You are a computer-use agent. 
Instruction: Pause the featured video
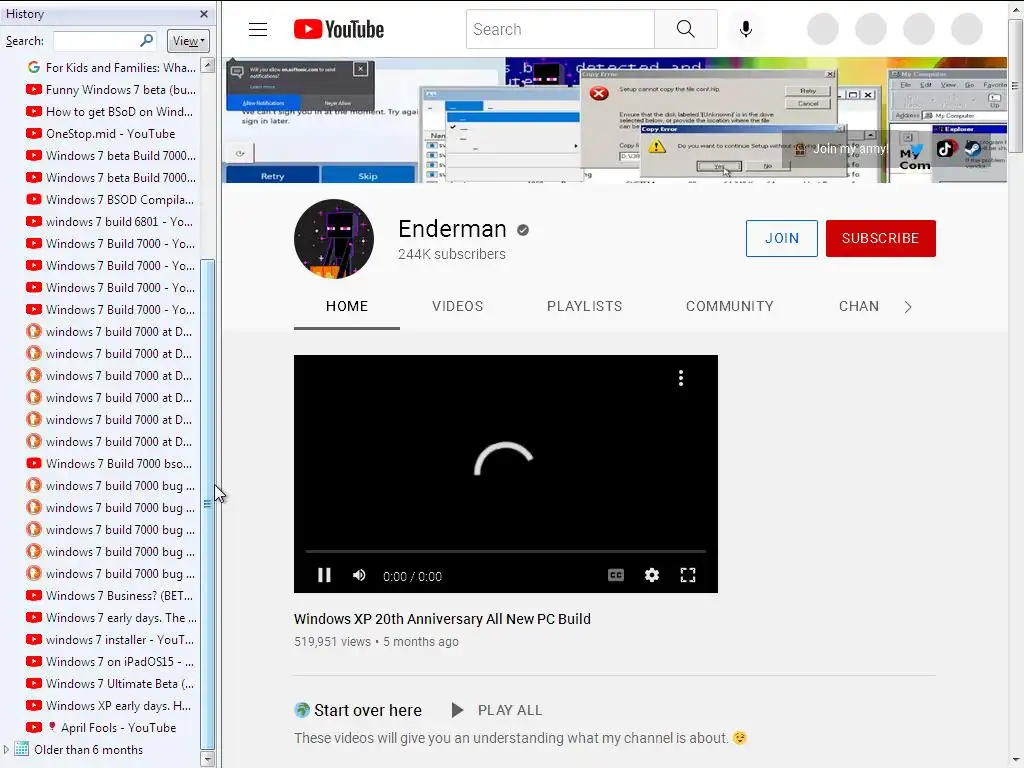click(x=324, y=575)
